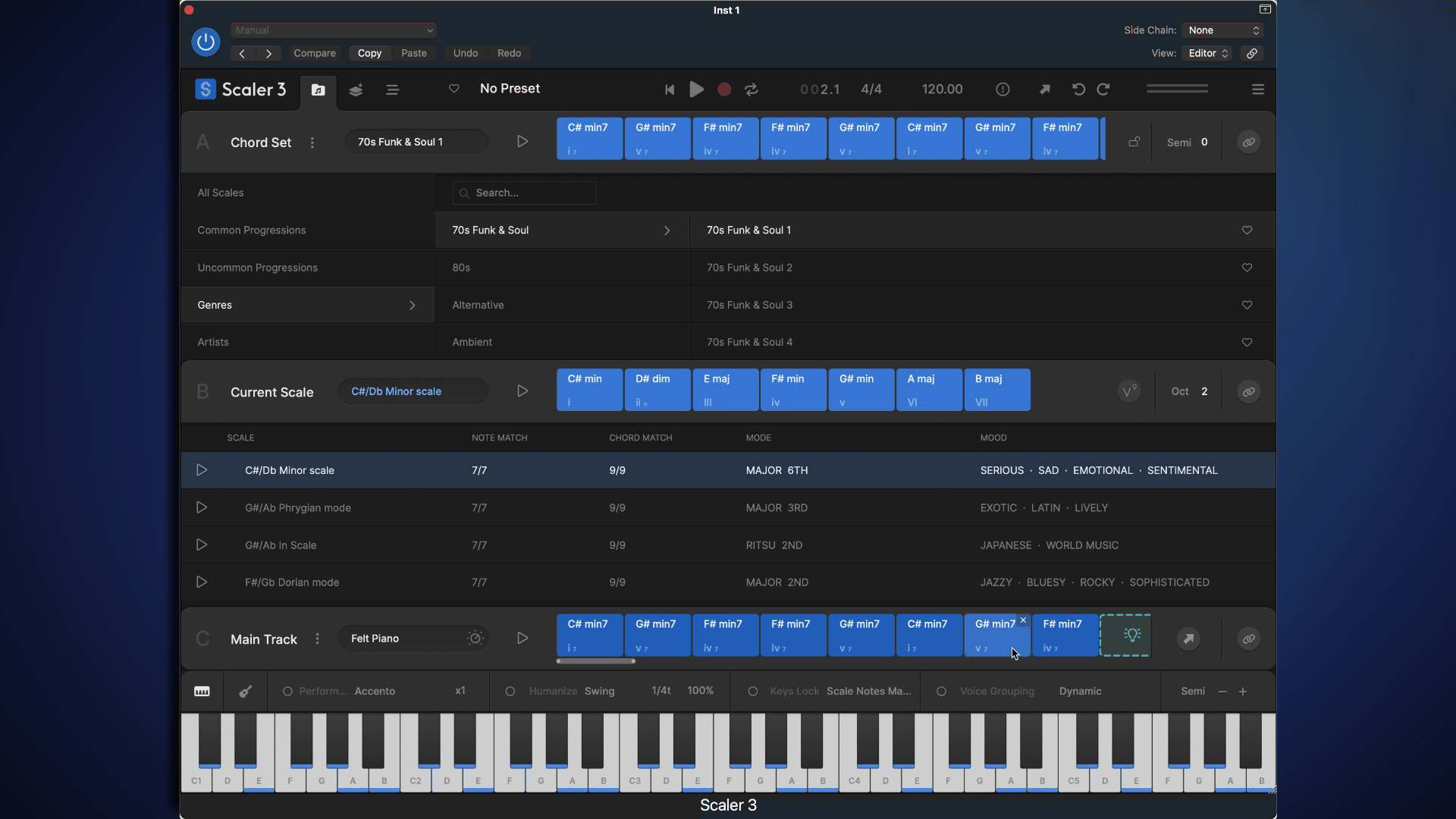The width and height of the screenshot is (1456, 819).
Task: Click the Copy button
Action: point(369,53)
